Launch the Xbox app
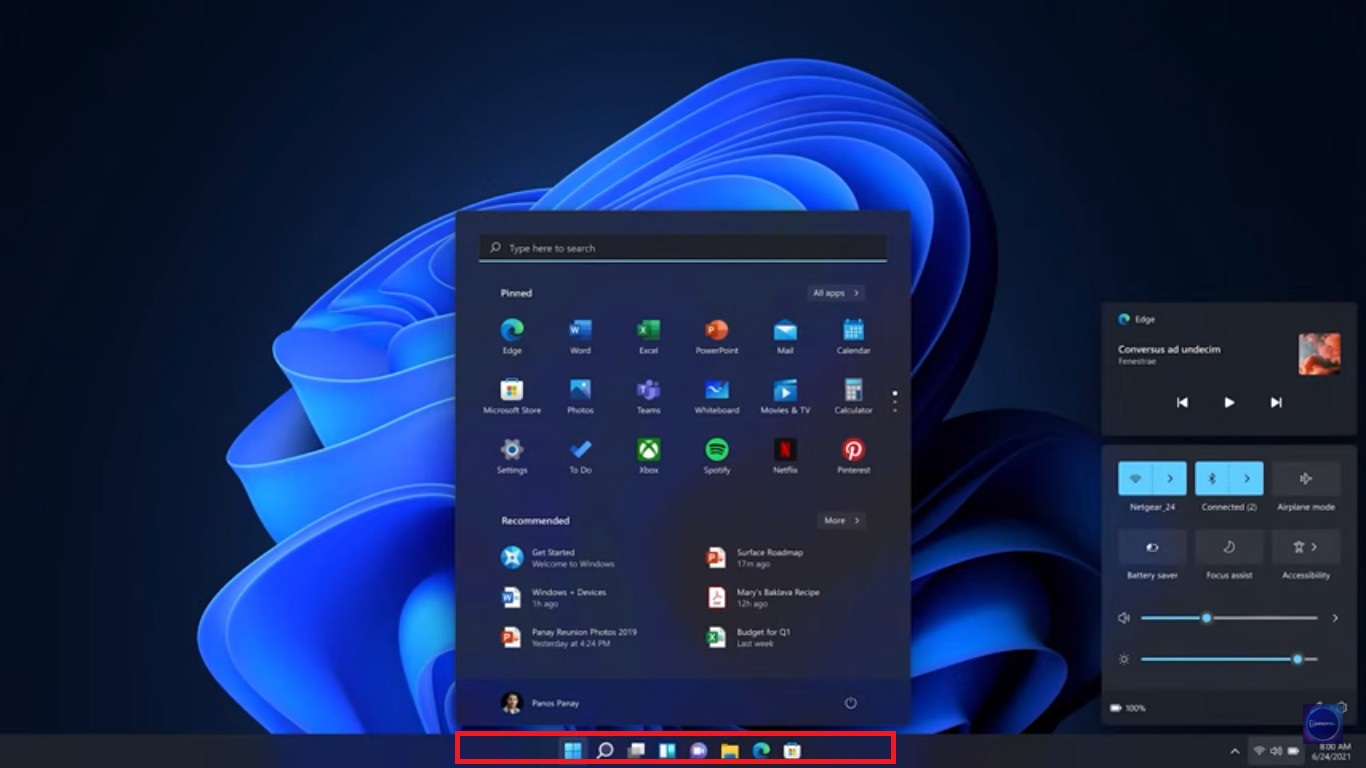Image resolution: width=1366 pixels, height=768 pixels. (648, 456)
